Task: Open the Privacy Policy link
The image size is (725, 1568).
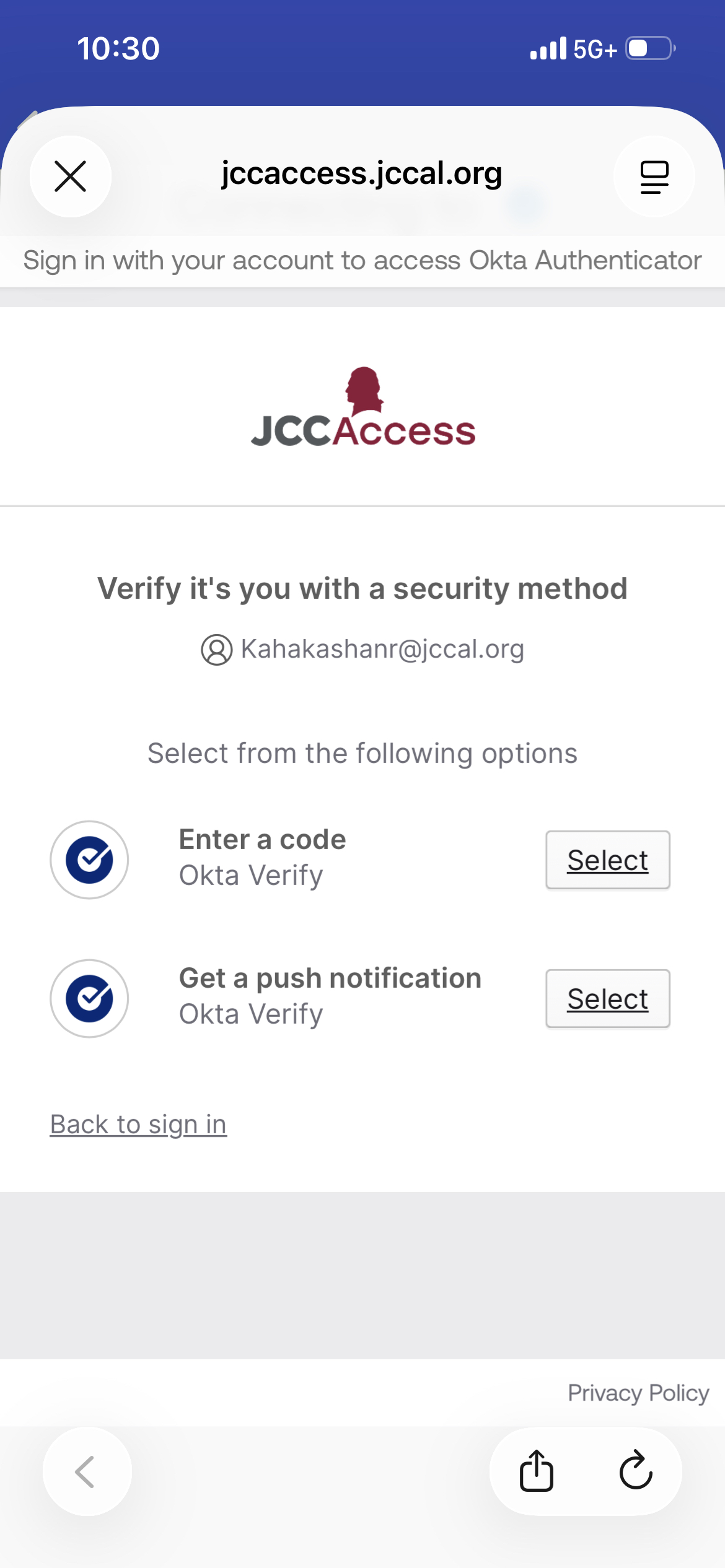Action: click(x=638, y=1393)
